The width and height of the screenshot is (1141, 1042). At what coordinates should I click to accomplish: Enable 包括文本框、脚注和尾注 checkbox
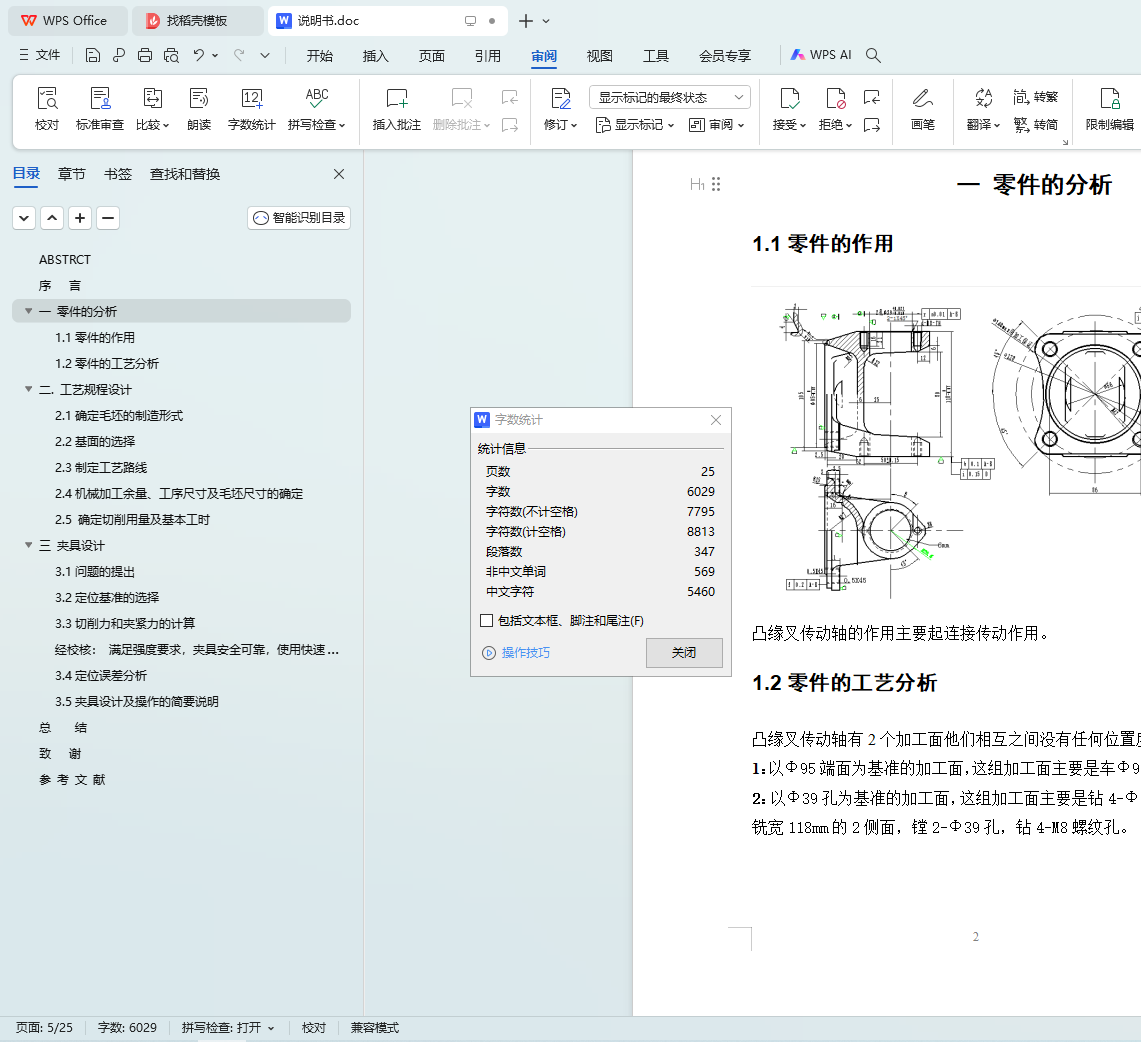pyautogui.click(x=487, y=621)
